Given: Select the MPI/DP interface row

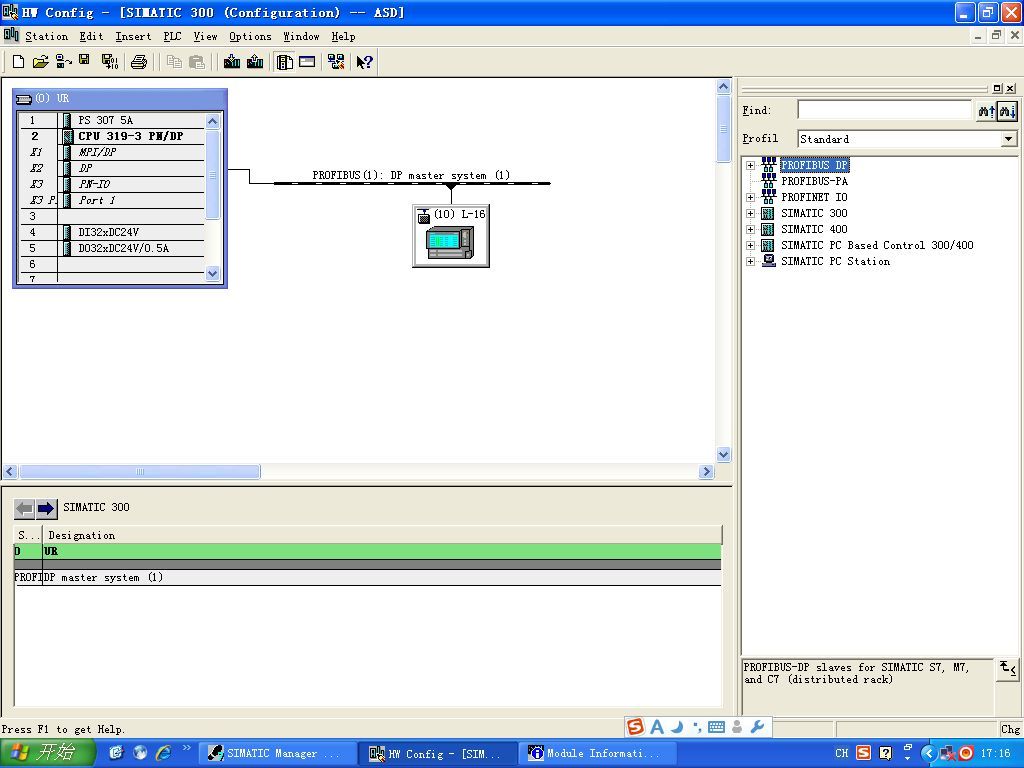Looking at the screenshot, I should (x=112, y=152).
